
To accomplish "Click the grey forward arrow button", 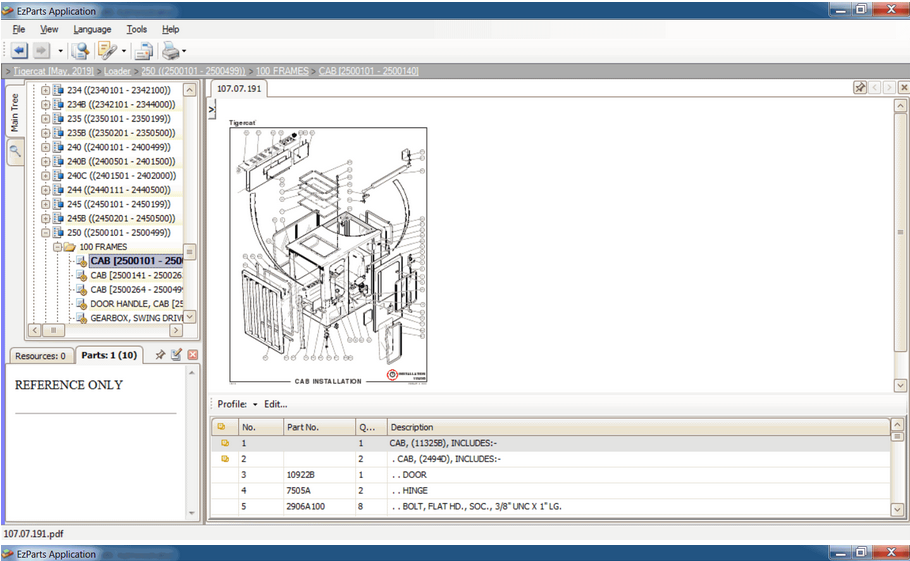I will click(x=41, y=51).
